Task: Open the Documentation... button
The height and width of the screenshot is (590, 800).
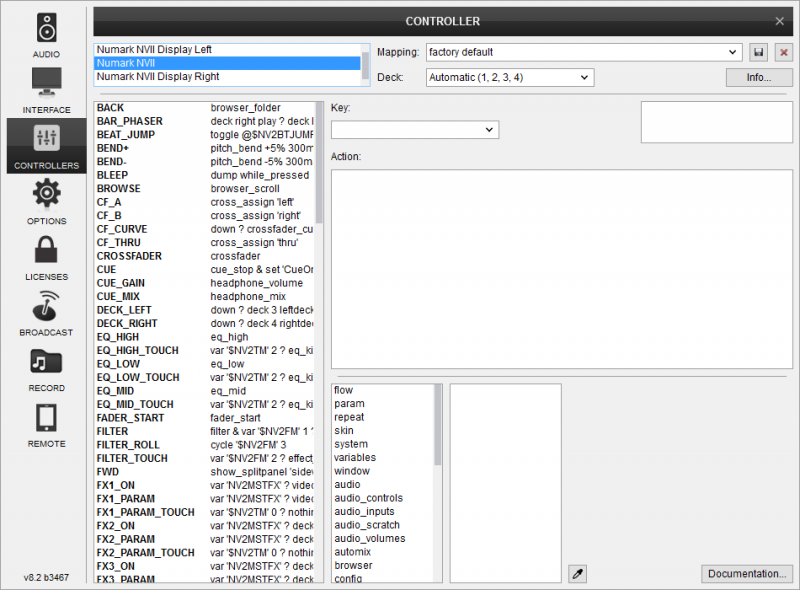Action: (746, 574)
